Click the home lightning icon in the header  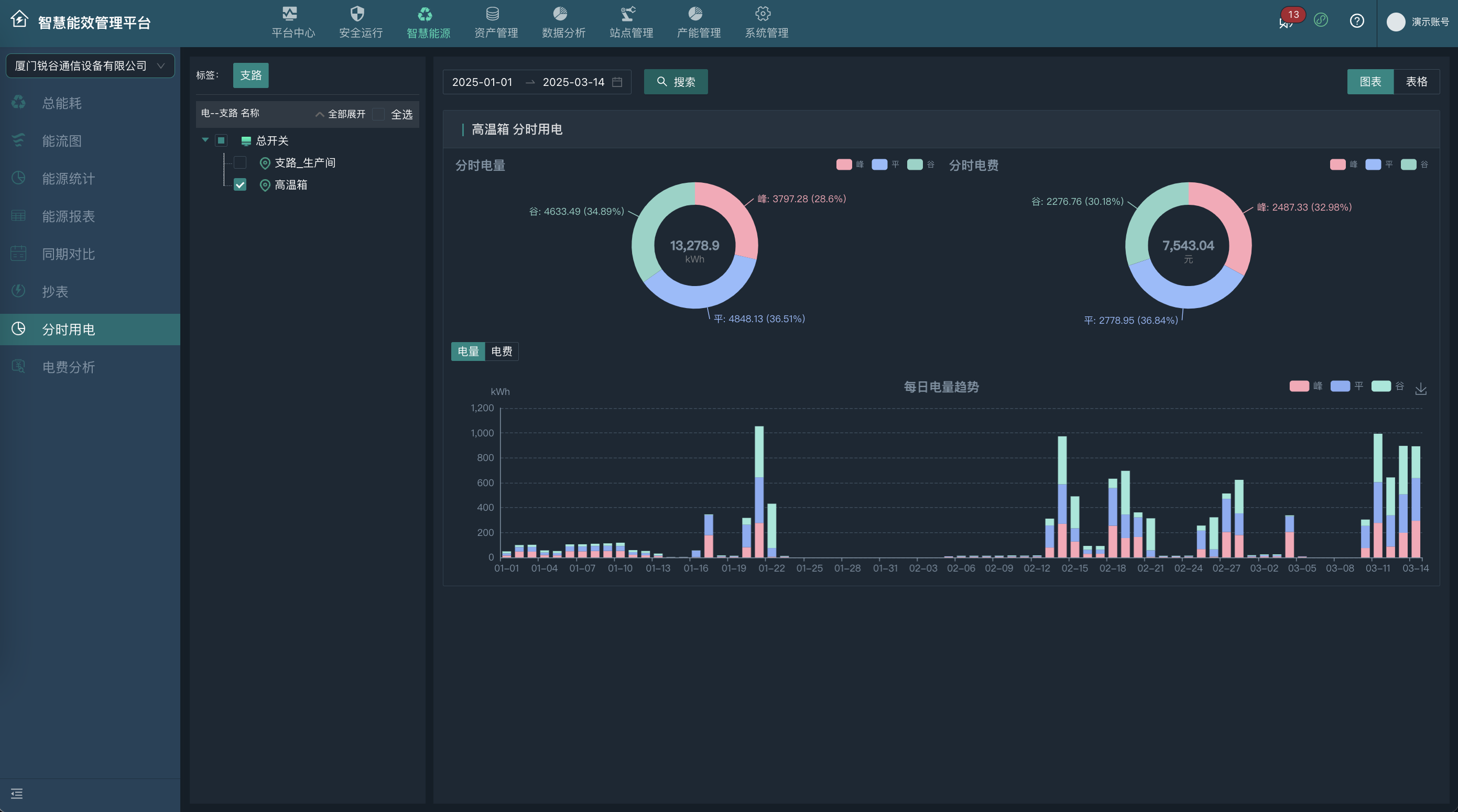coord(19,20)
